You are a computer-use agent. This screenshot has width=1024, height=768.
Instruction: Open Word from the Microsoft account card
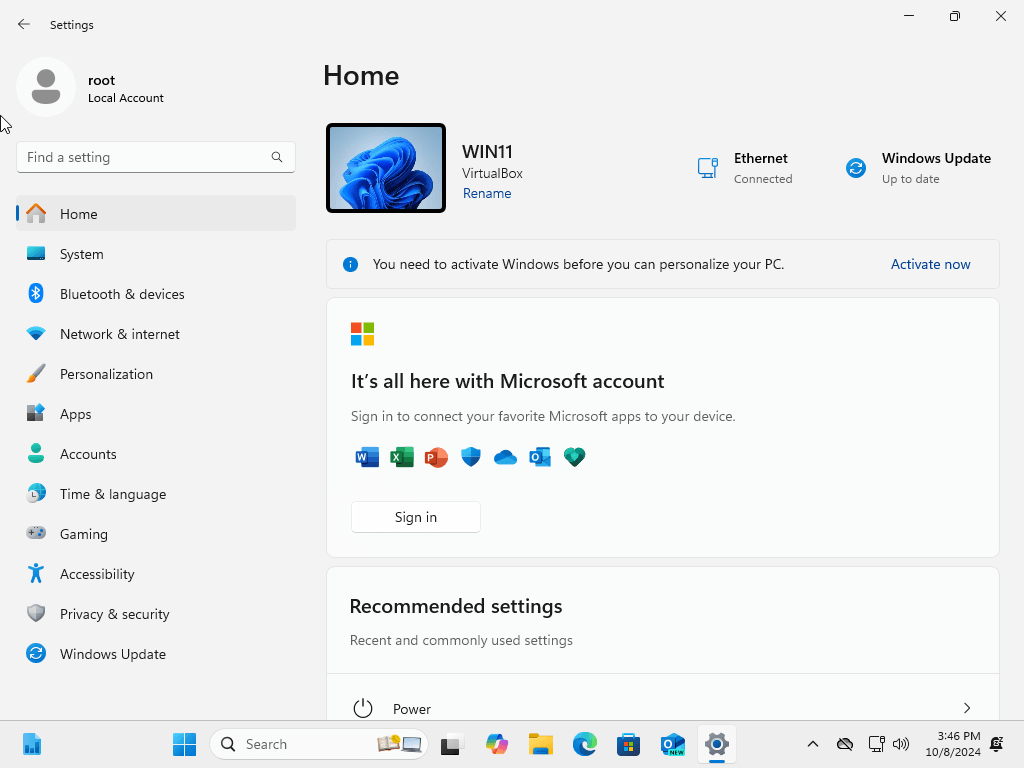click(367, 457)
